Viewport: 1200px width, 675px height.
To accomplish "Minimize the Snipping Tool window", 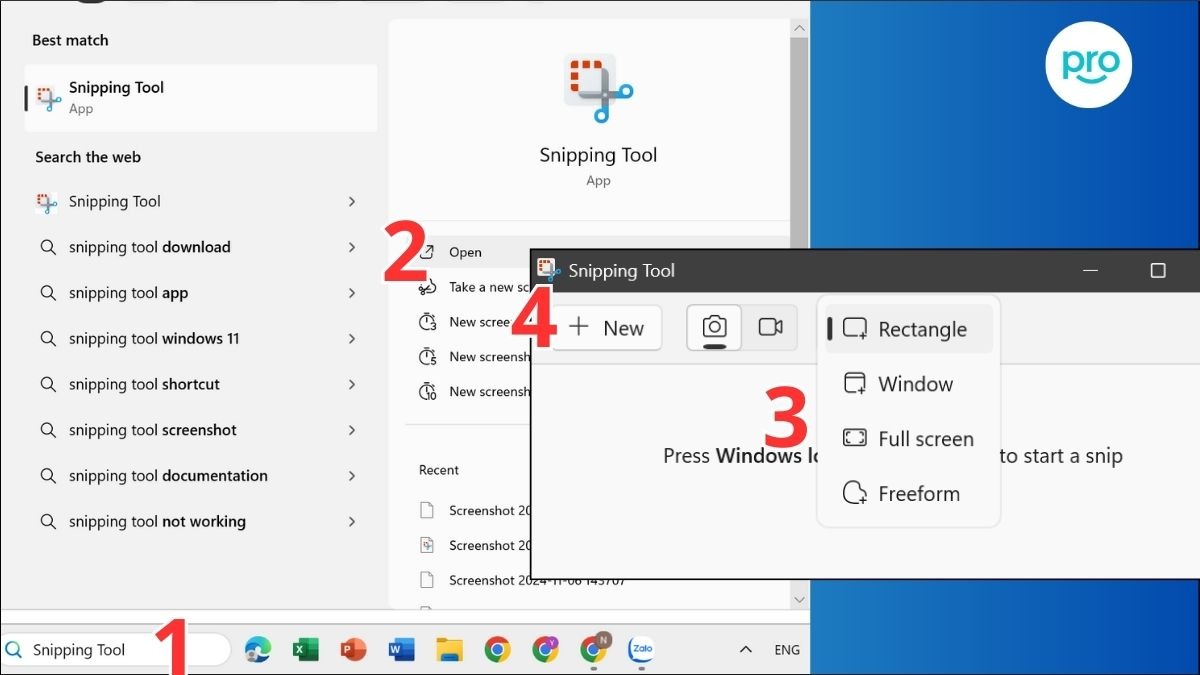I will point(1092,270).
